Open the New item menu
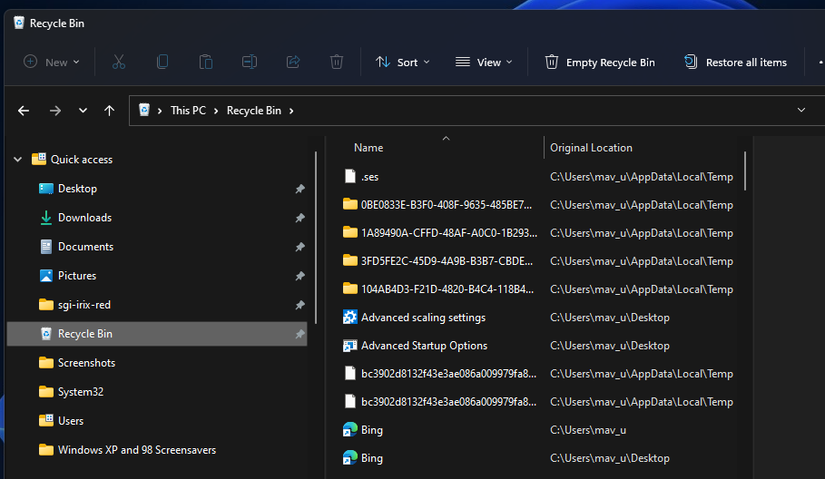Screen dimensions: 825x479 (x=46, y=62)
